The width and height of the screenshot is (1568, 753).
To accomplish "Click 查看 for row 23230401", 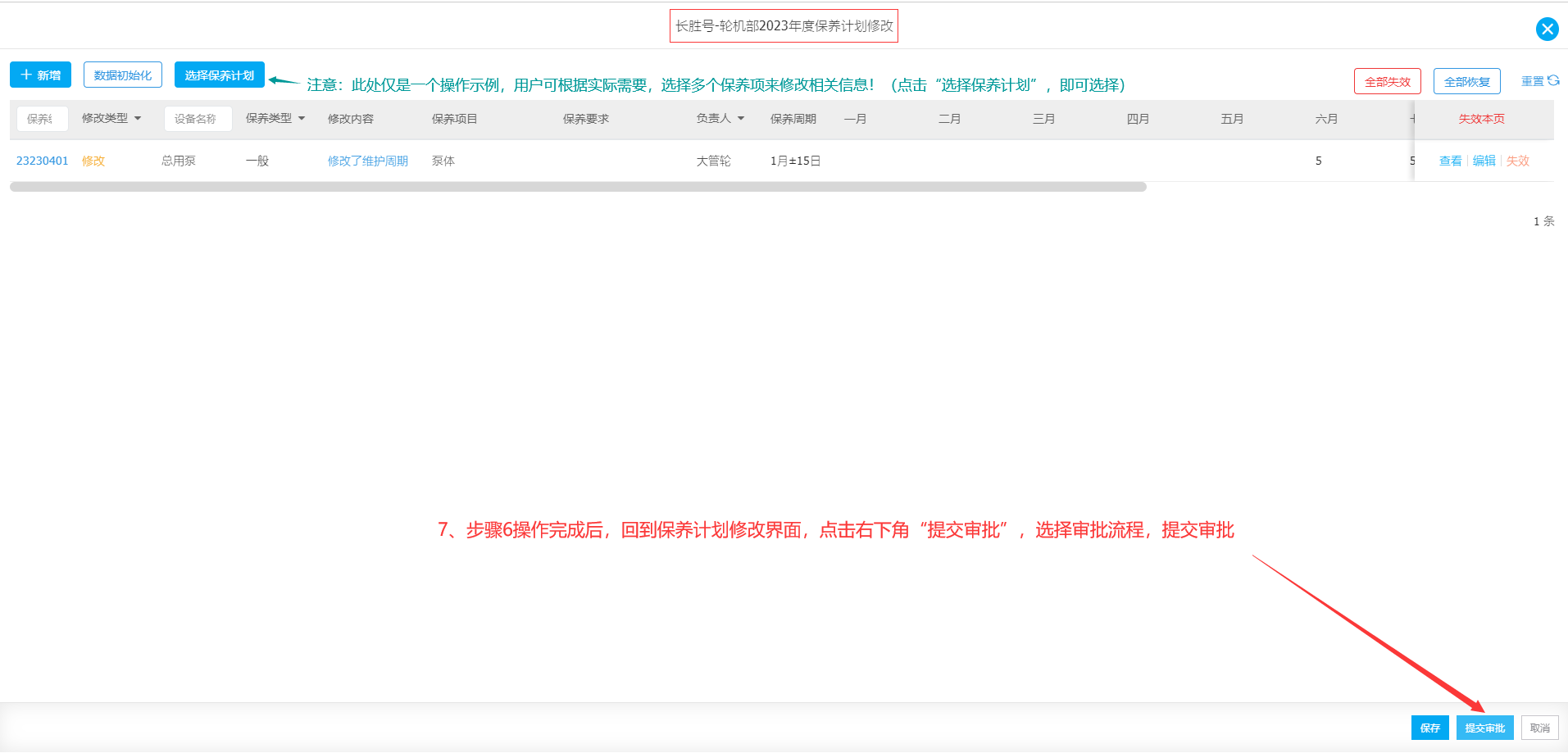I will 1450,161.
